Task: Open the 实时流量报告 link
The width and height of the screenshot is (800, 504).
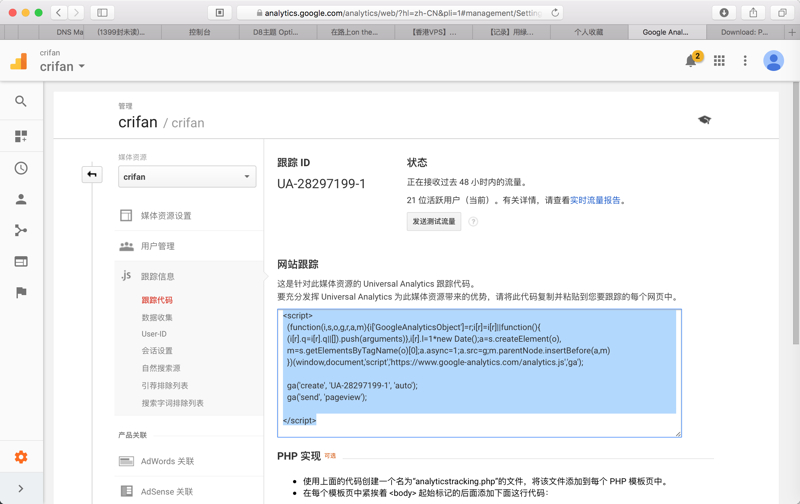Action: 595,200
